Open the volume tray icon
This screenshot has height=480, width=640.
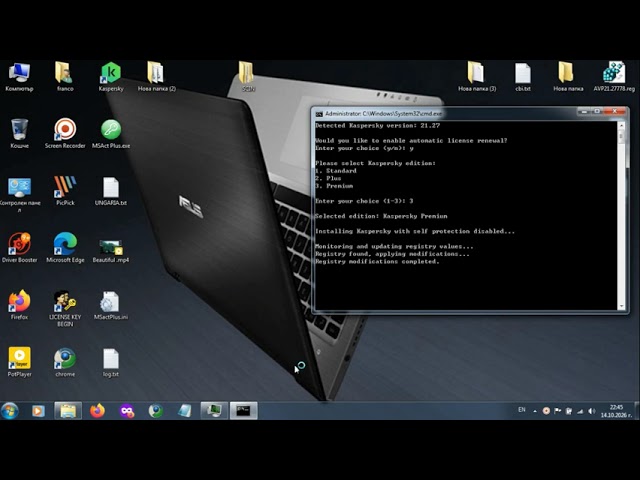tap(591, 411)
